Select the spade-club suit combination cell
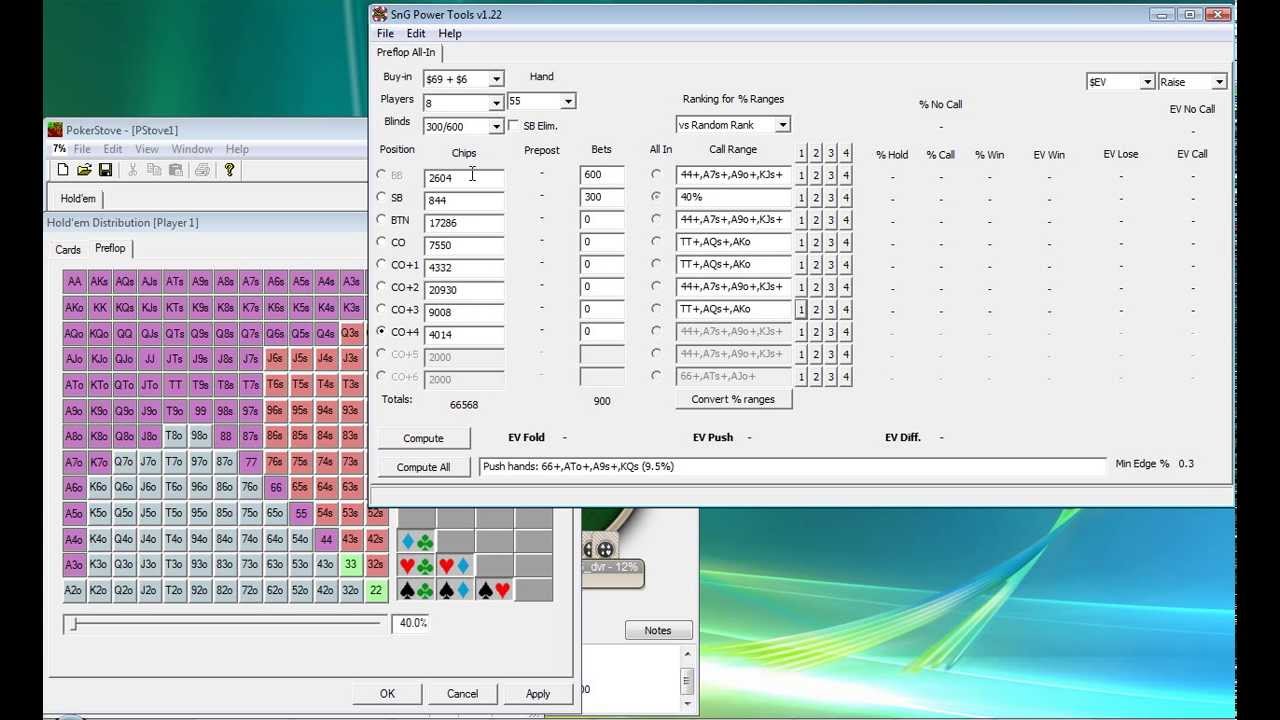This screenshot has height=720, width=1280. click(x=416, y=591)
